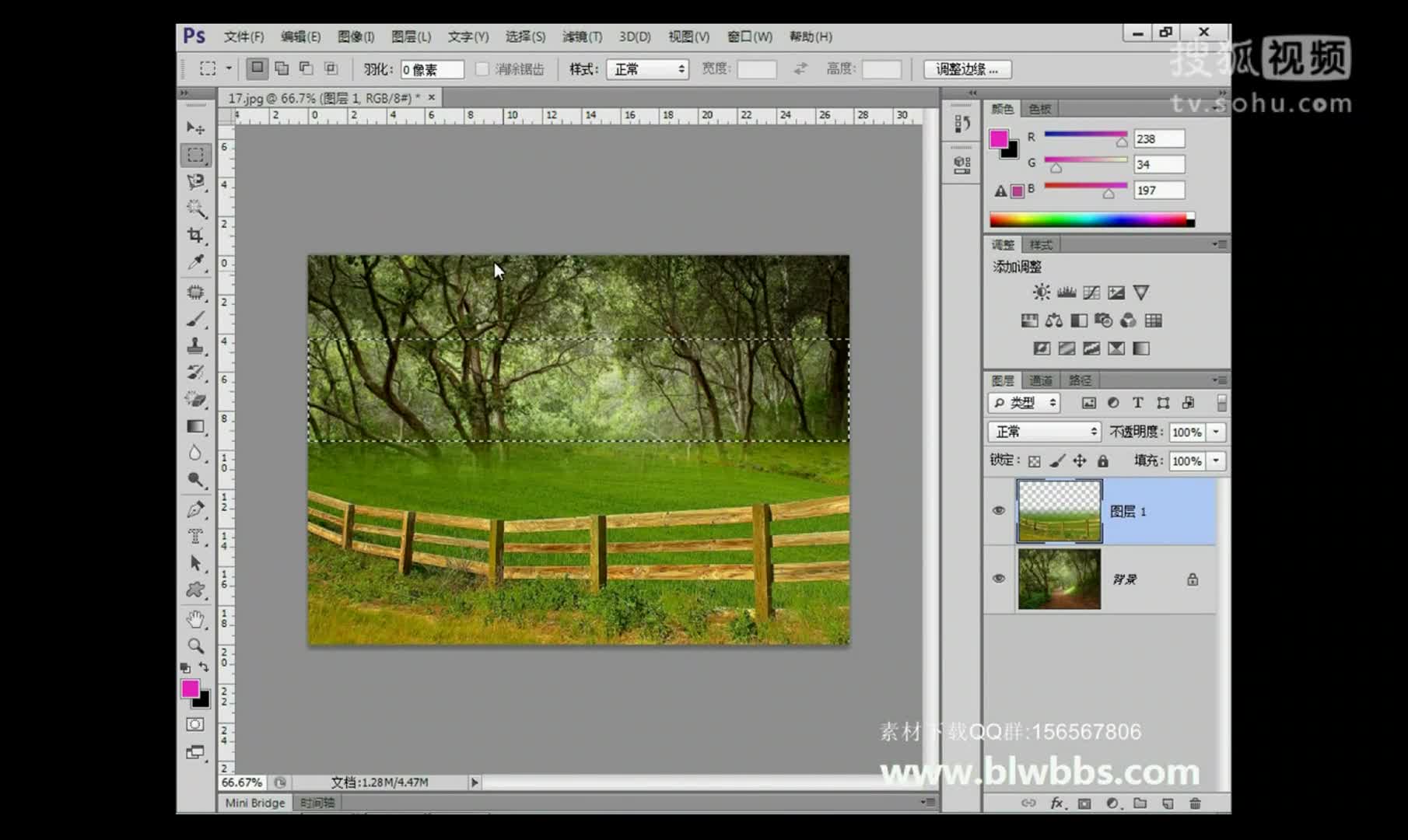This screenshot has height=840, width=1408.
Task: Open the 滤镜(T) menu
Action: (581, 37)
